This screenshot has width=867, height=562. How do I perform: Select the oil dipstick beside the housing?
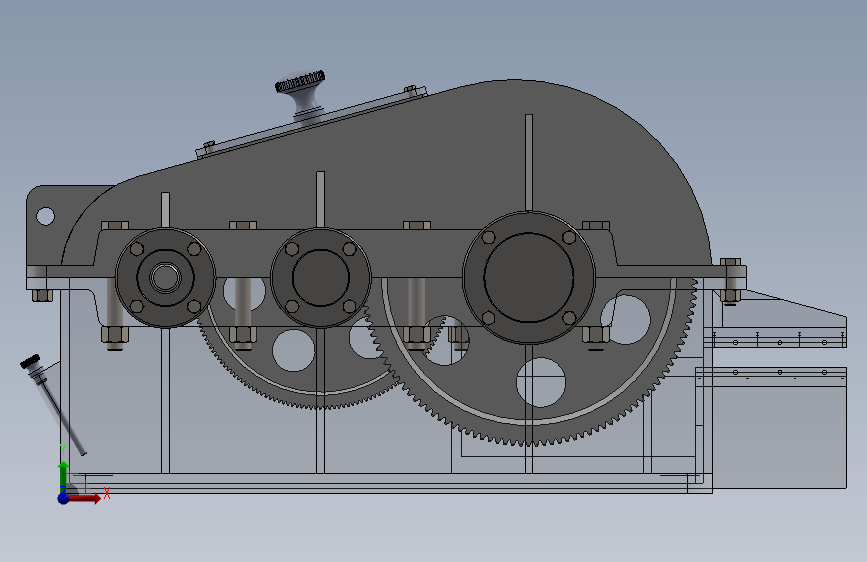pyautogui.click(x=53, y=404)
